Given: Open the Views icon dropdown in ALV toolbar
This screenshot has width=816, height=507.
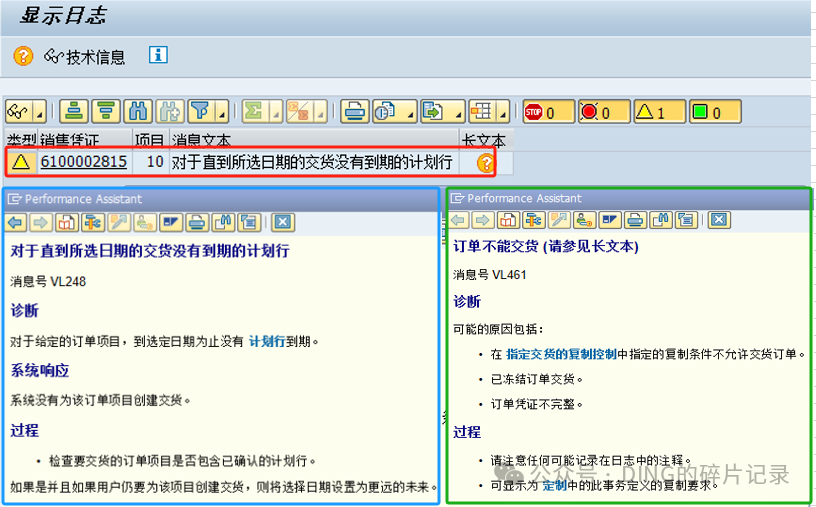Looking at the screenshot, I should tap(395, 111).
